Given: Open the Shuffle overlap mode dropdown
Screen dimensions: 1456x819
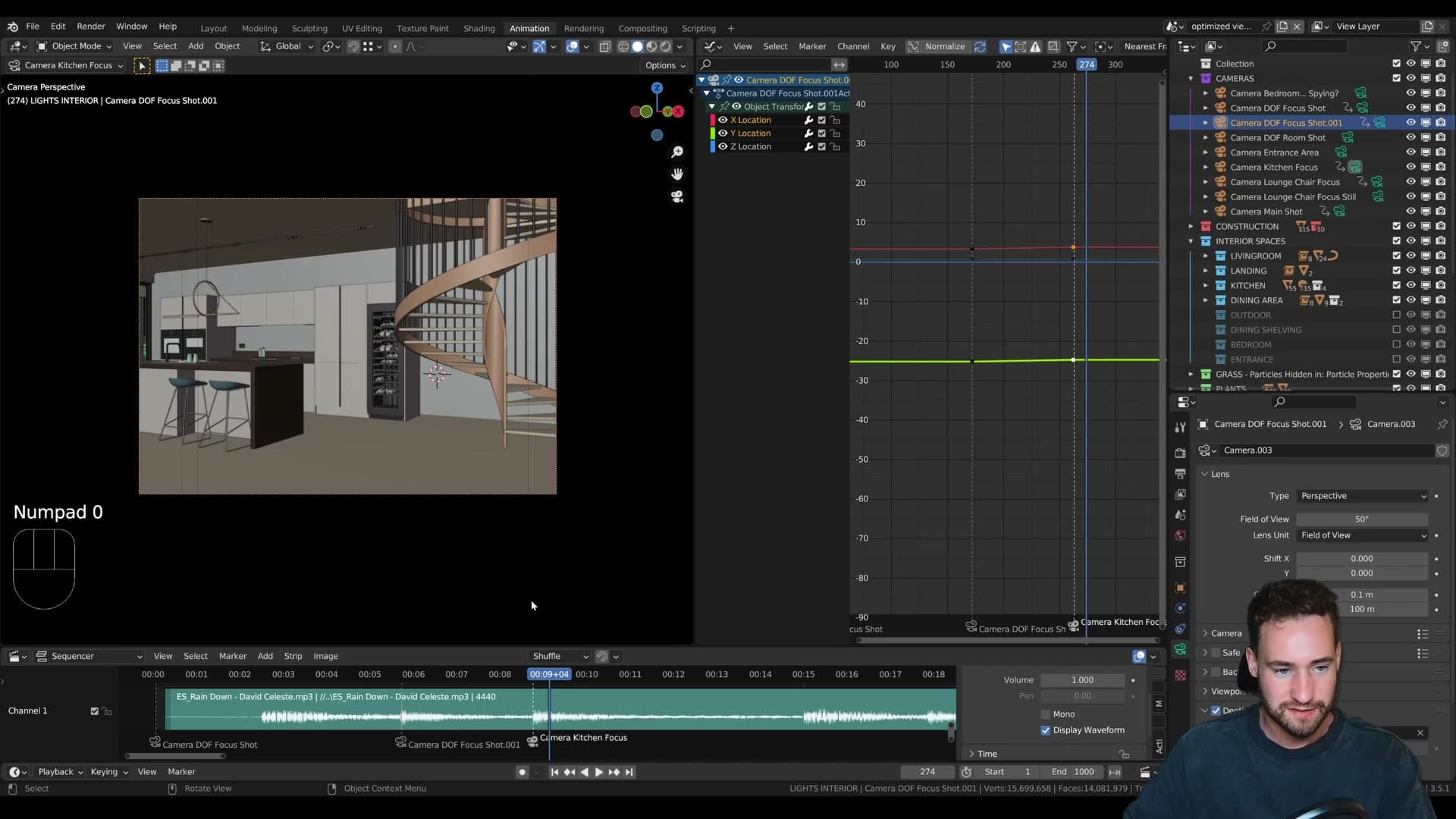Looking at the screenshot, I should click(x=560, y=657).
